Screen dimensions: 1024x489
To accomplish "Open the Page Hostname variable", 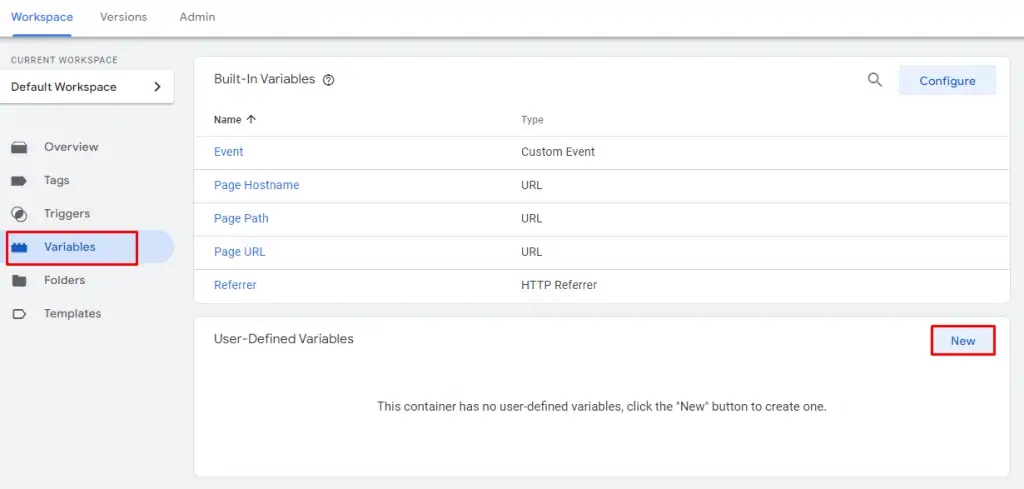I will tap(256, 185).
